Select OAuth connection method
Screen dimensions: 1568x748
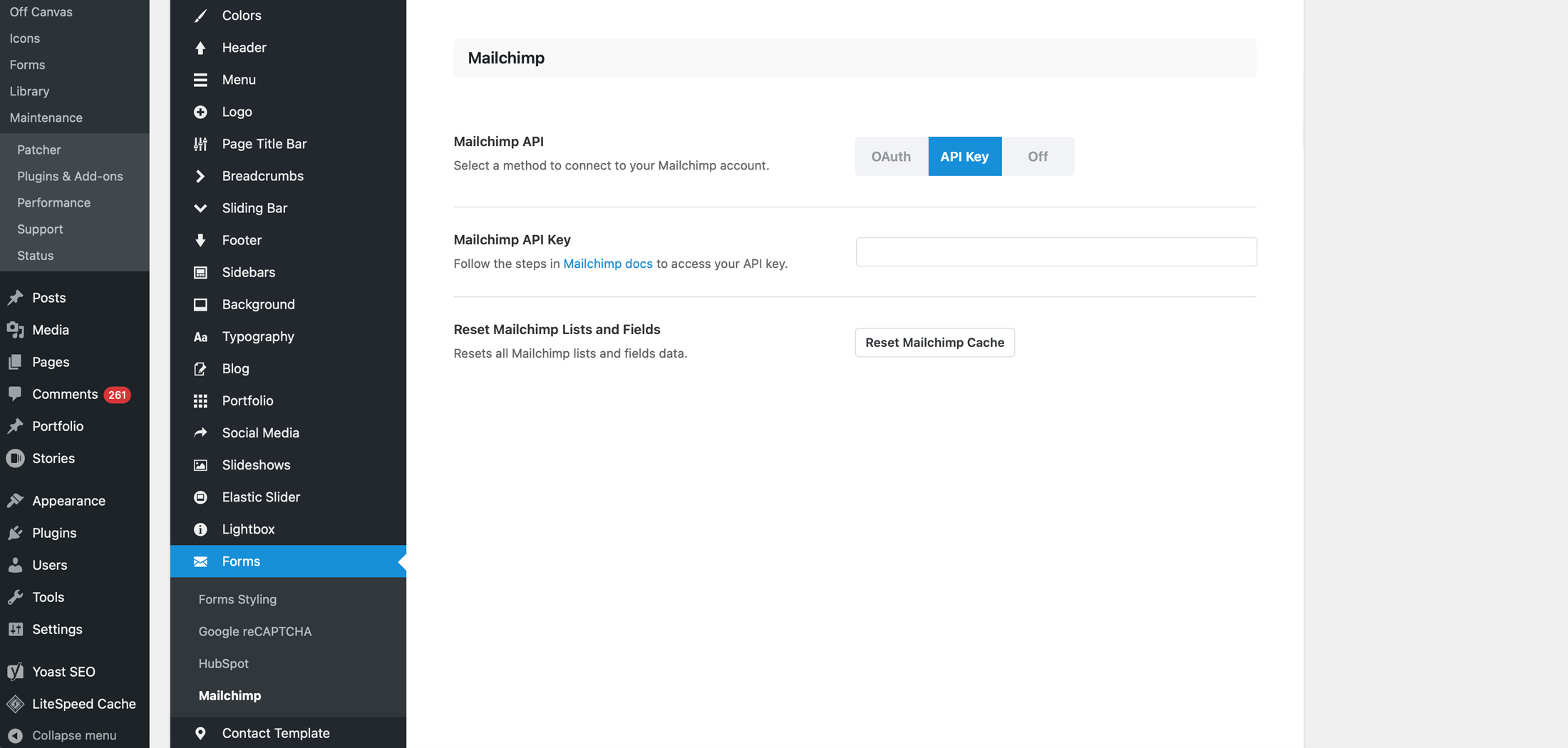(891, 156)
